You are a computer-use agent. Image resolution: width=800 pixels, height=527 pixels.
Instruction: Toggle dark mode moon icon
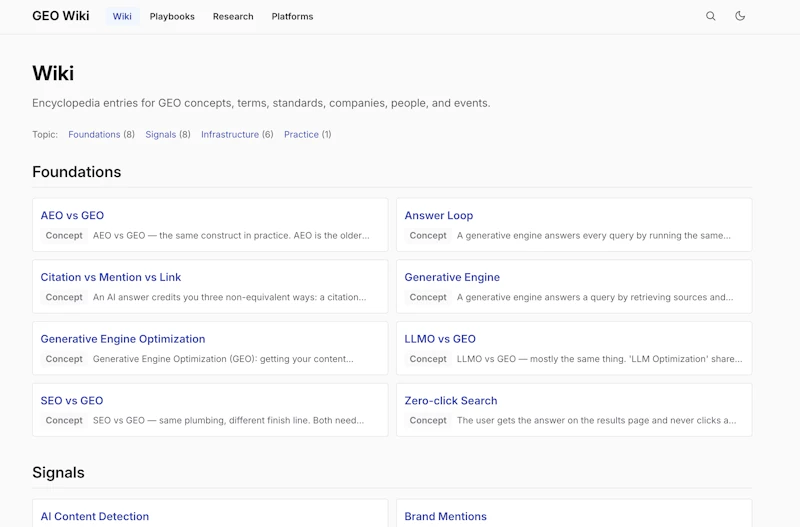click(x=740, y=16)
